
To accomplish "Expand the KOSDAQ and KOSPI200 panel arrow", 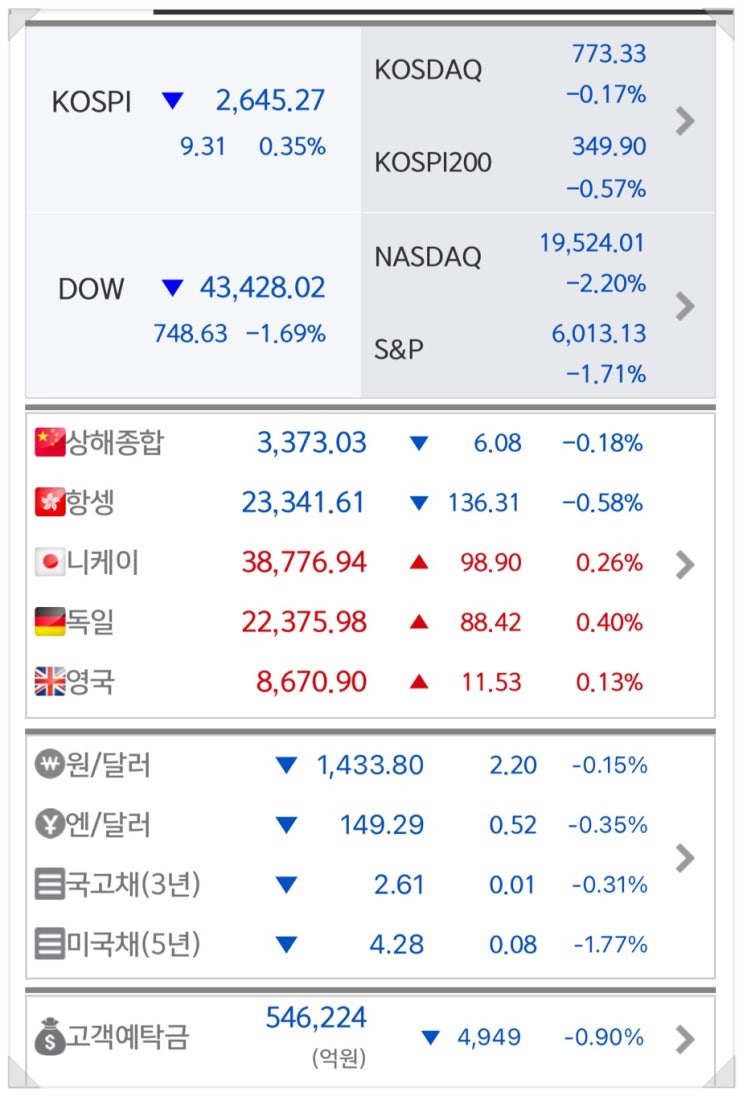I will [x=685, y=121].
